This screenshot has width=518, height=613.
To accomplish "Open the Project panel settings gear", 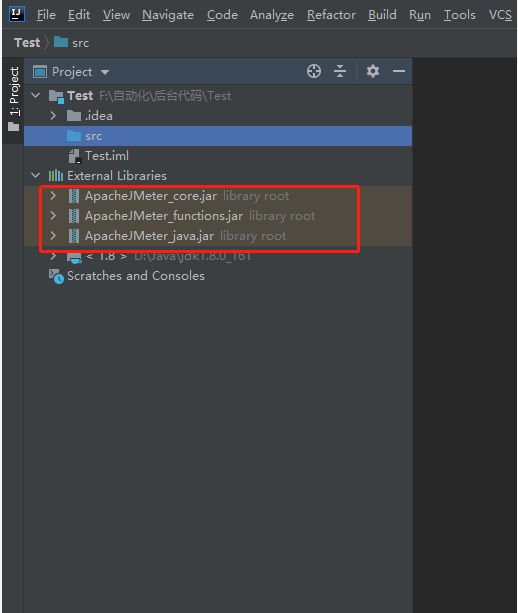I will click(x=373, y=71).
